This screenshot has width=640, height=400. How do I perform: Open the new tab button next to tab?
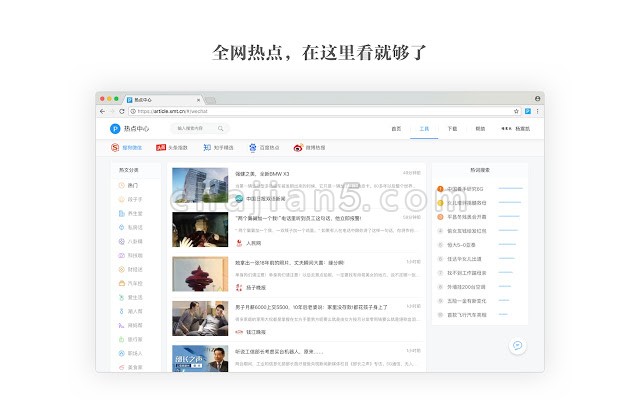pos(210,100)
